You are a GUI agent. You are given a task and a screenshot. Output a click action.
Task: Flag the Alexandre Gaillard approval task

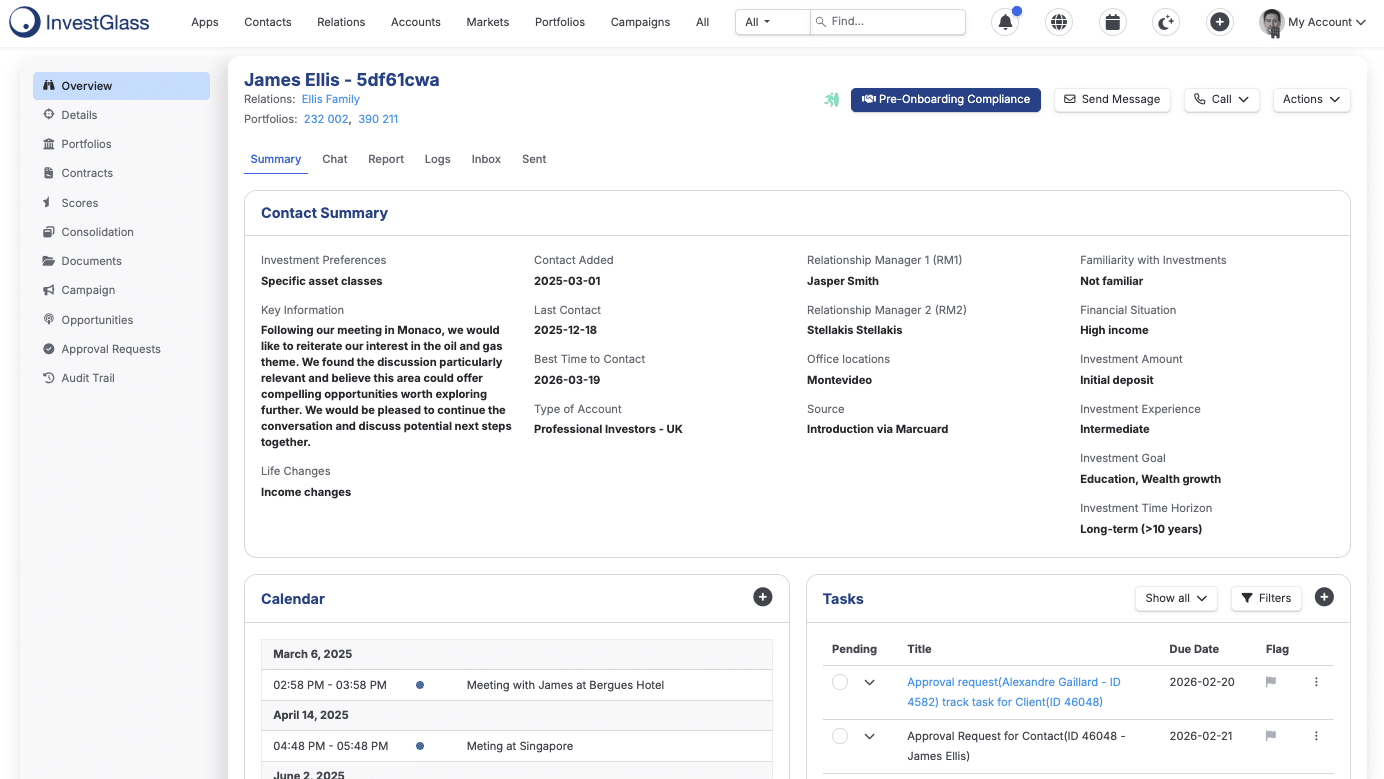[1271, 682]
